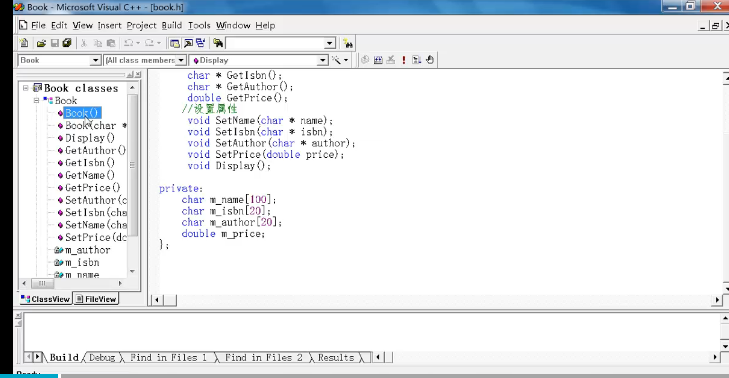Image resolution: width=729 pixels, height=378 pixels.
Task: Open the View menu
Action: (x=82, y=25)
